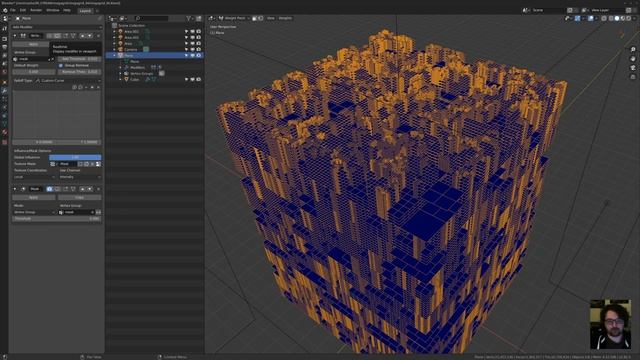Click the viewport zoom gizmo icon
This screenshot has width=640, height=360.
point(633,50)
